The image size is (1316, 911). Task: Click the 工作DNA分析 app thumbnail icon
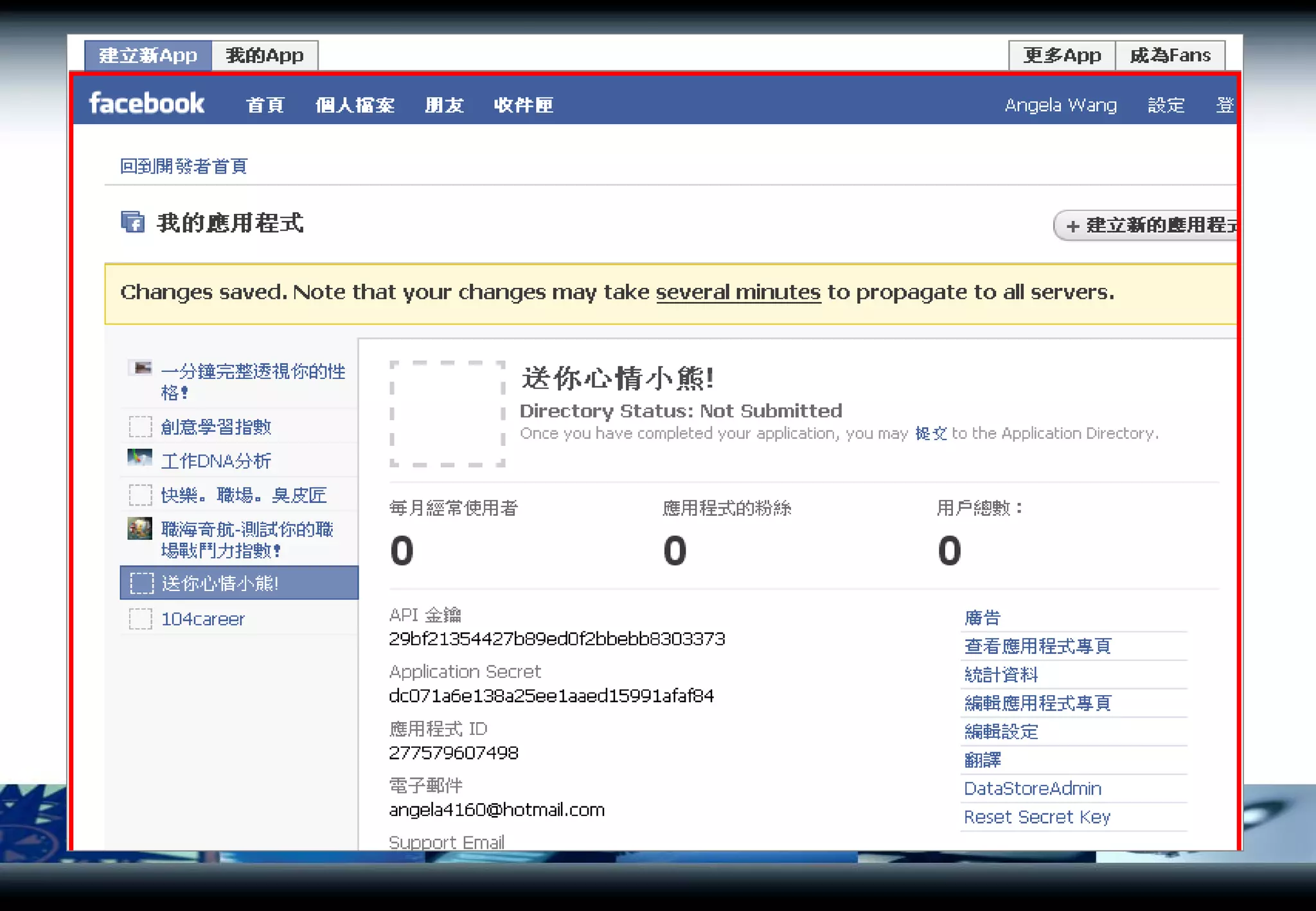139,459
